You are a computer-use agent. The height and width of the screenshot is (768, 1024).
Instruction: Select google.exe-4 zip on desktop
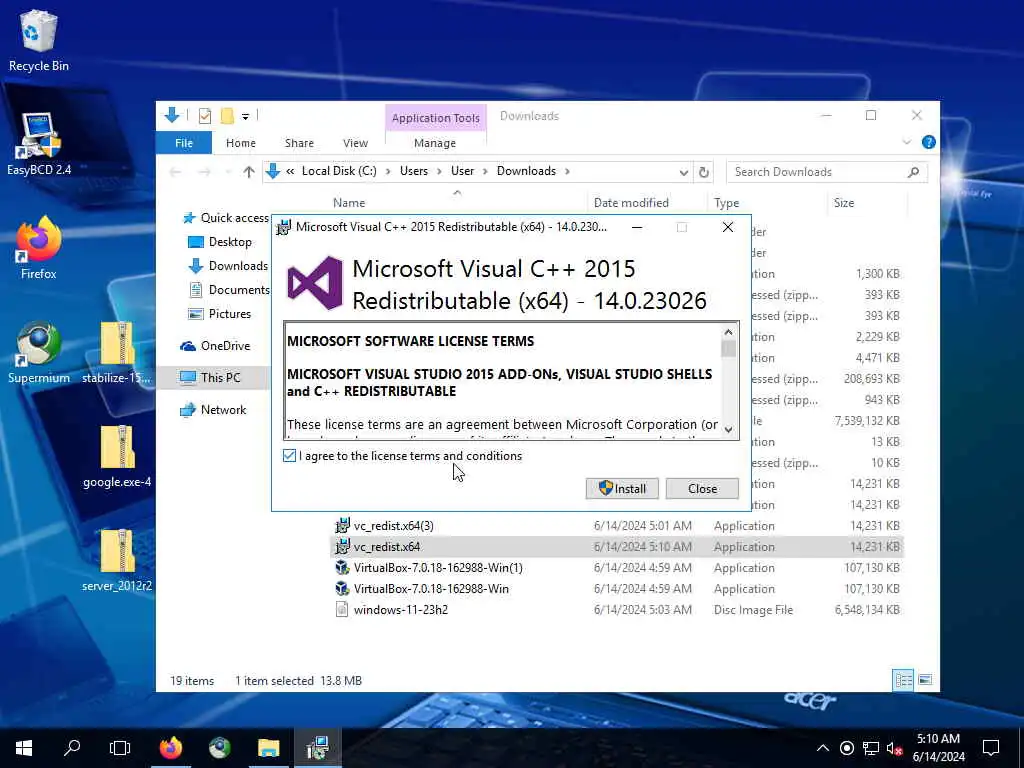(117, 457)
